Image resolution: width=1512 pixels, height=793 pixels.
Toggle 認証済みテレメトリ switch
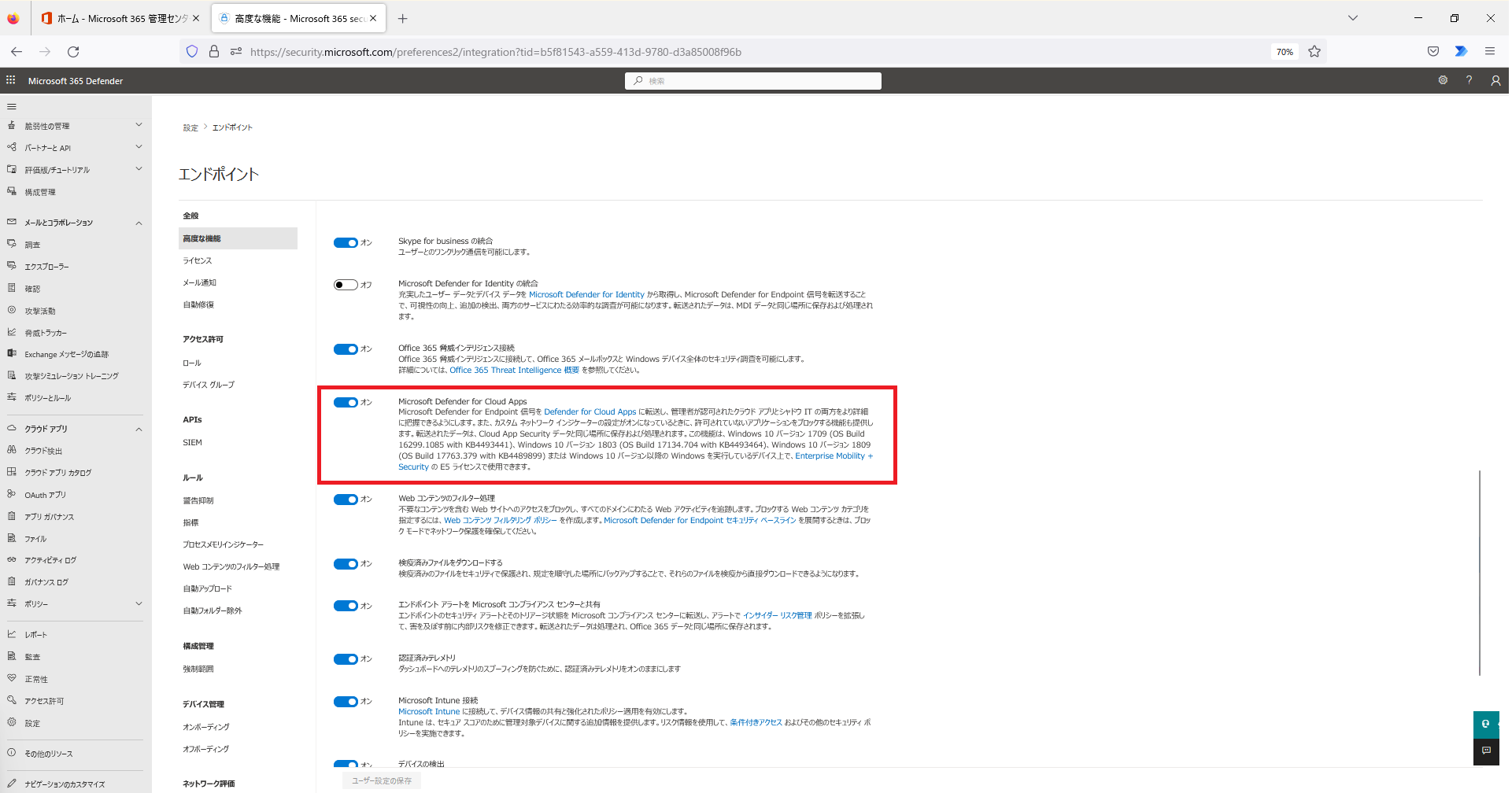pyautogui.click(x=346, y=659)
